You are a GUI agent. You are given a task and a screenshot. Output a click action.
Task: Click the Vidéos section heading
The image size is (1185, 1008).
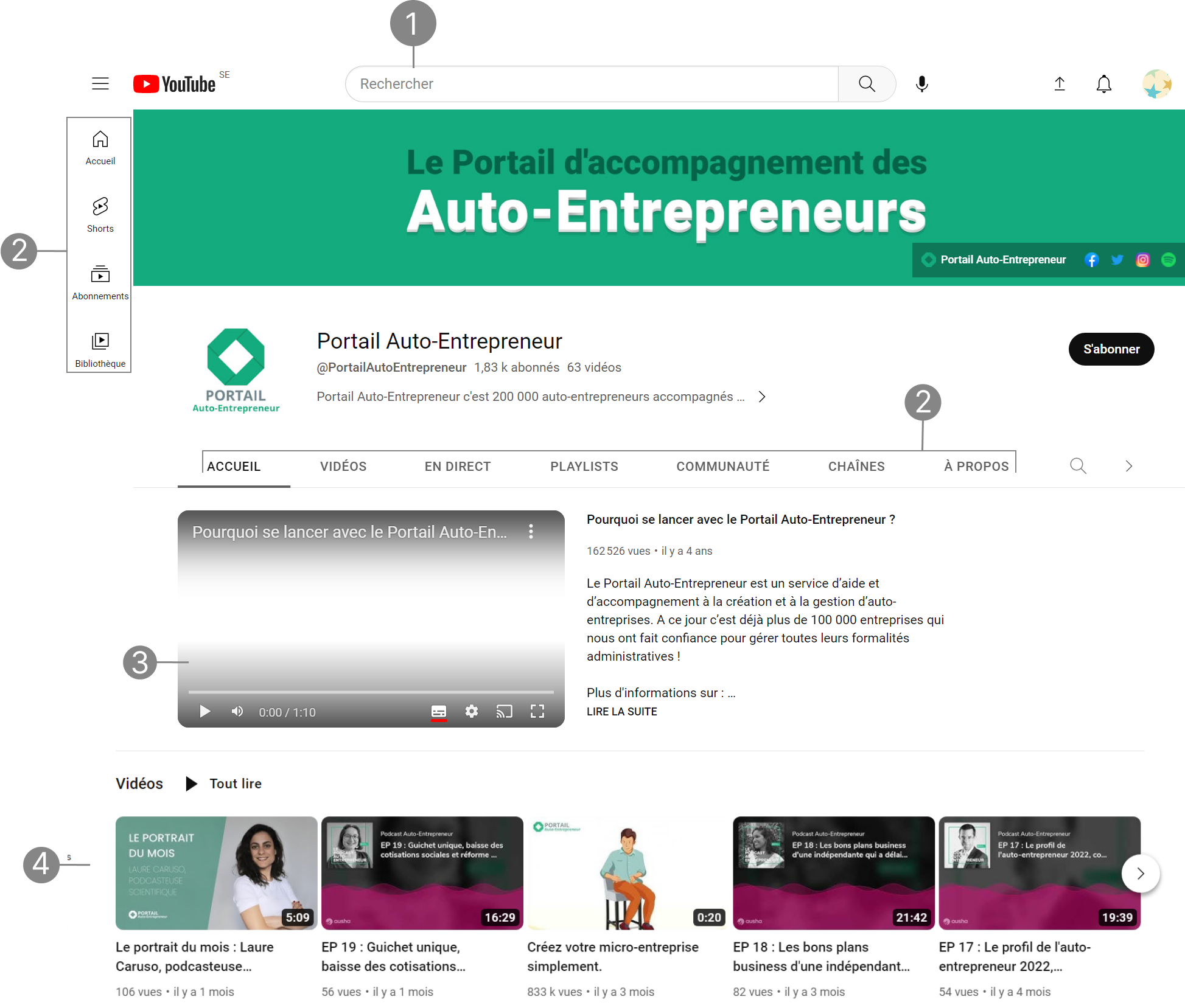pos(139,784)
